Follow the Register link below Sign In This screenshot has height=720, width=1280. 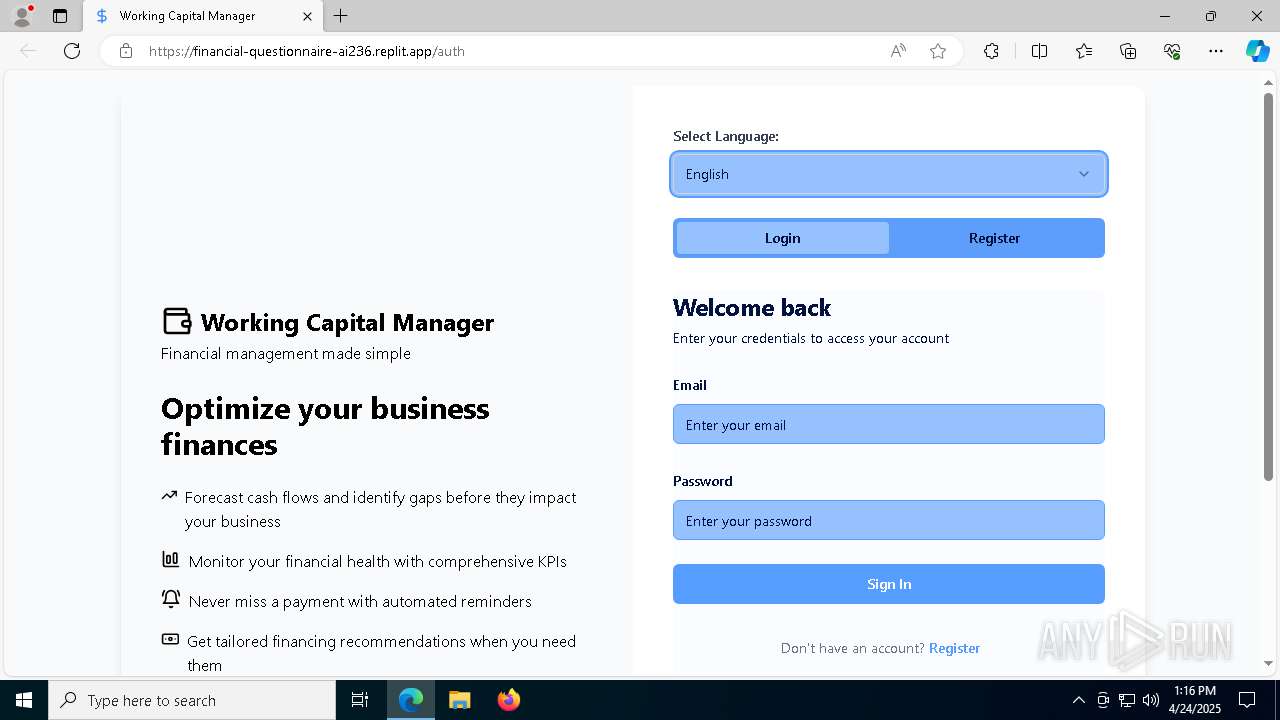954,648
